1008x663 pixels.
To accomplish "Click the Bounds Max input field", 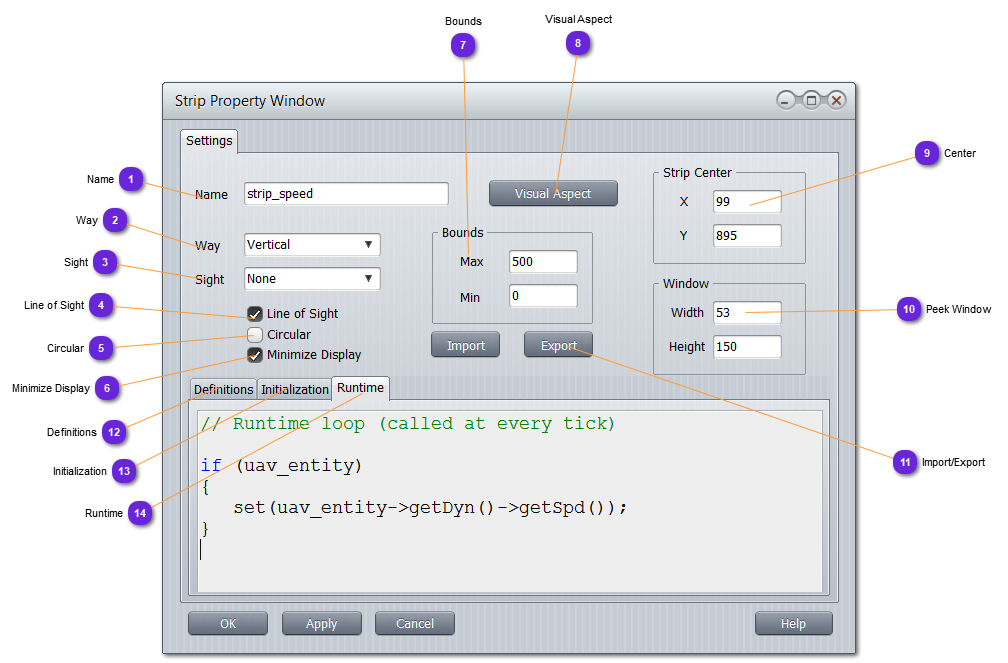I will pyautogui.click(x=542, y=262).
